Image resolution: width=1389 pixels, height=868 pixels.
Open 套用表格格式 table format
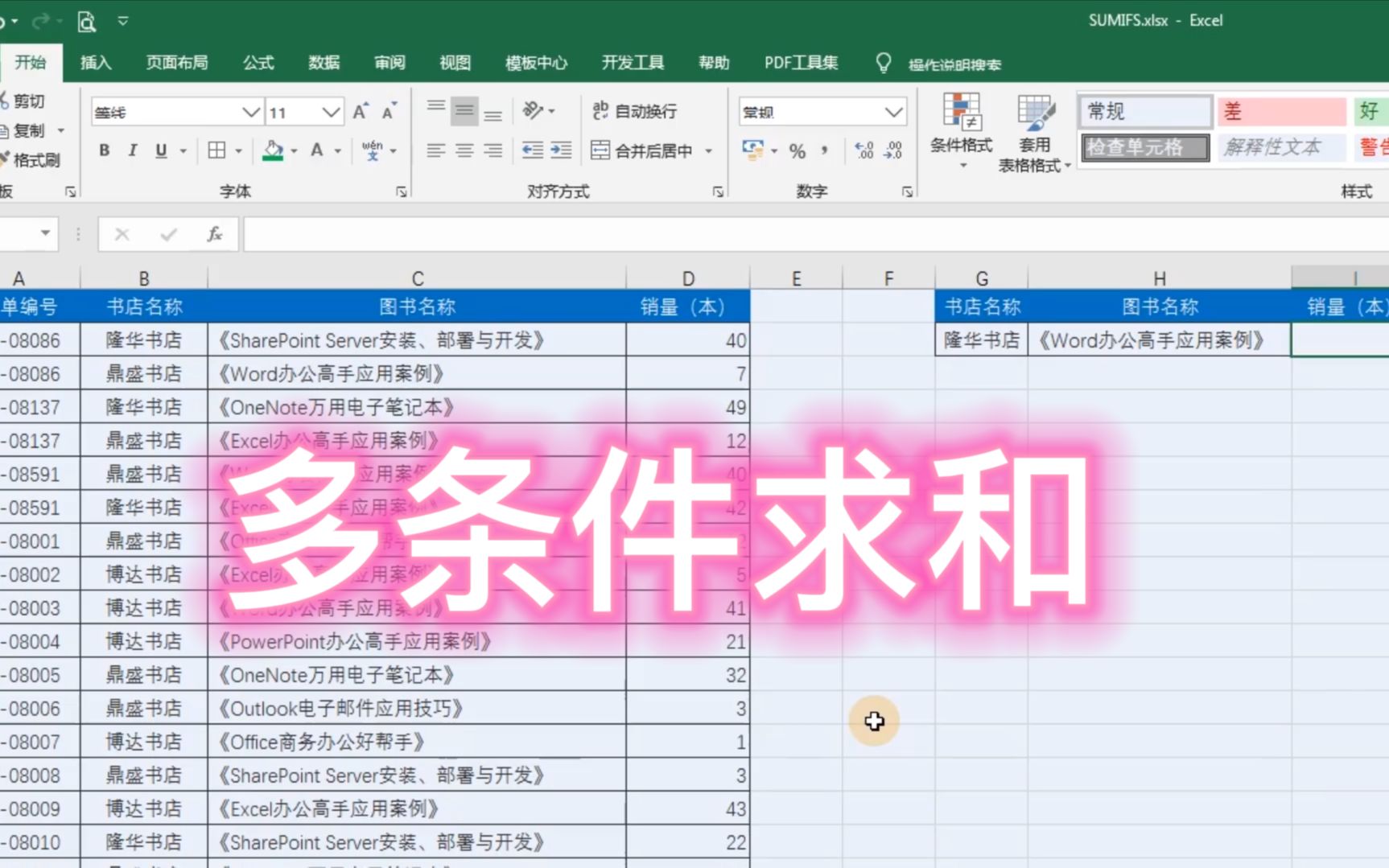point(1034,132)
